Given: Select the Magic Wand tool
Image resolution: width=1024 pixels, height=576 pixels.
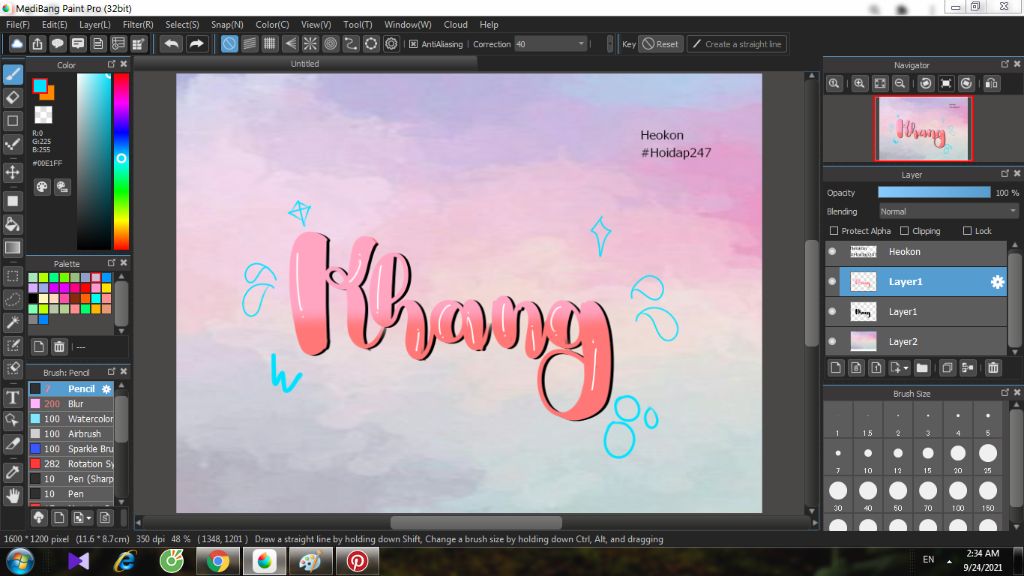Looking at the screenshot, I should tap(12, 322).
